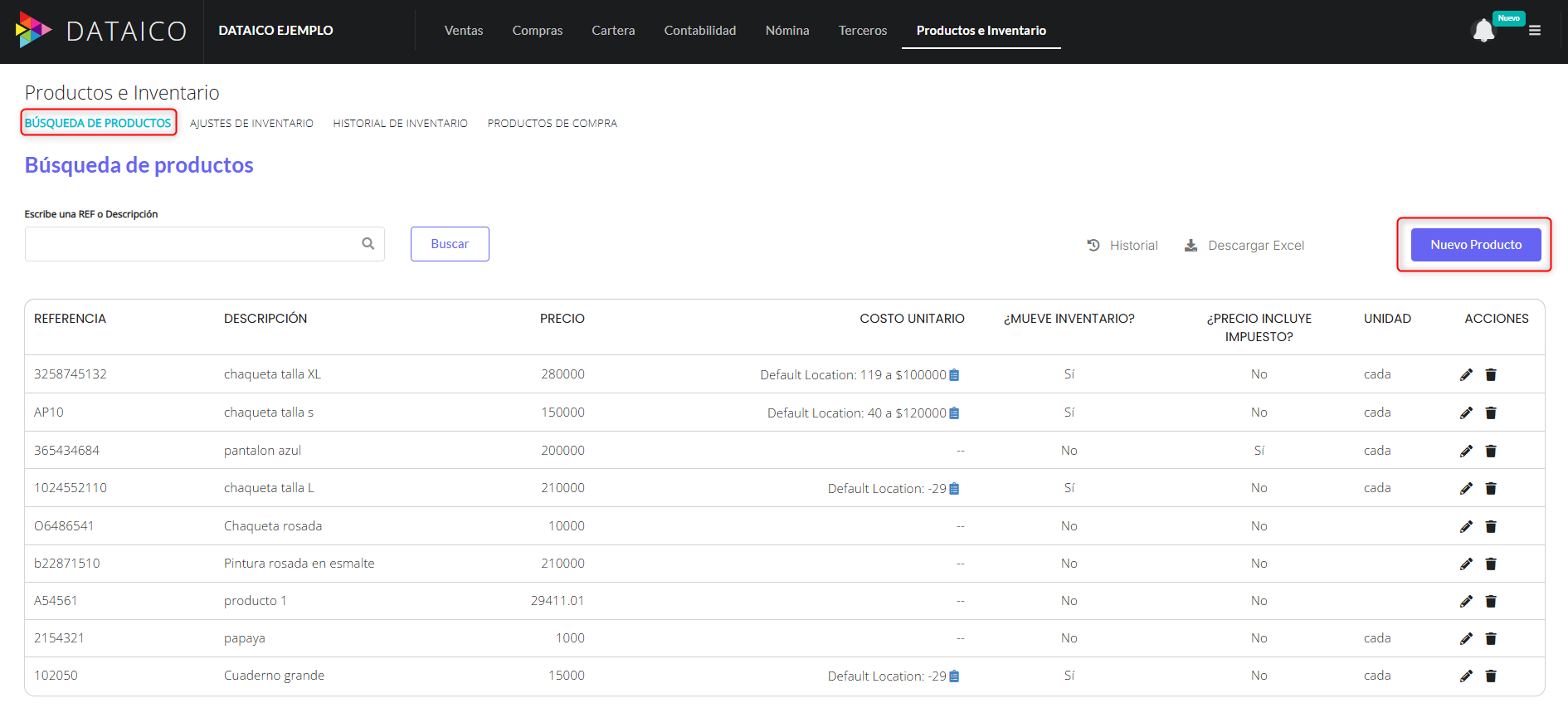Delete product chaqueta talla L
Image resolution: width=1568 pixels, height=708 pixels.
[1491, 488]
